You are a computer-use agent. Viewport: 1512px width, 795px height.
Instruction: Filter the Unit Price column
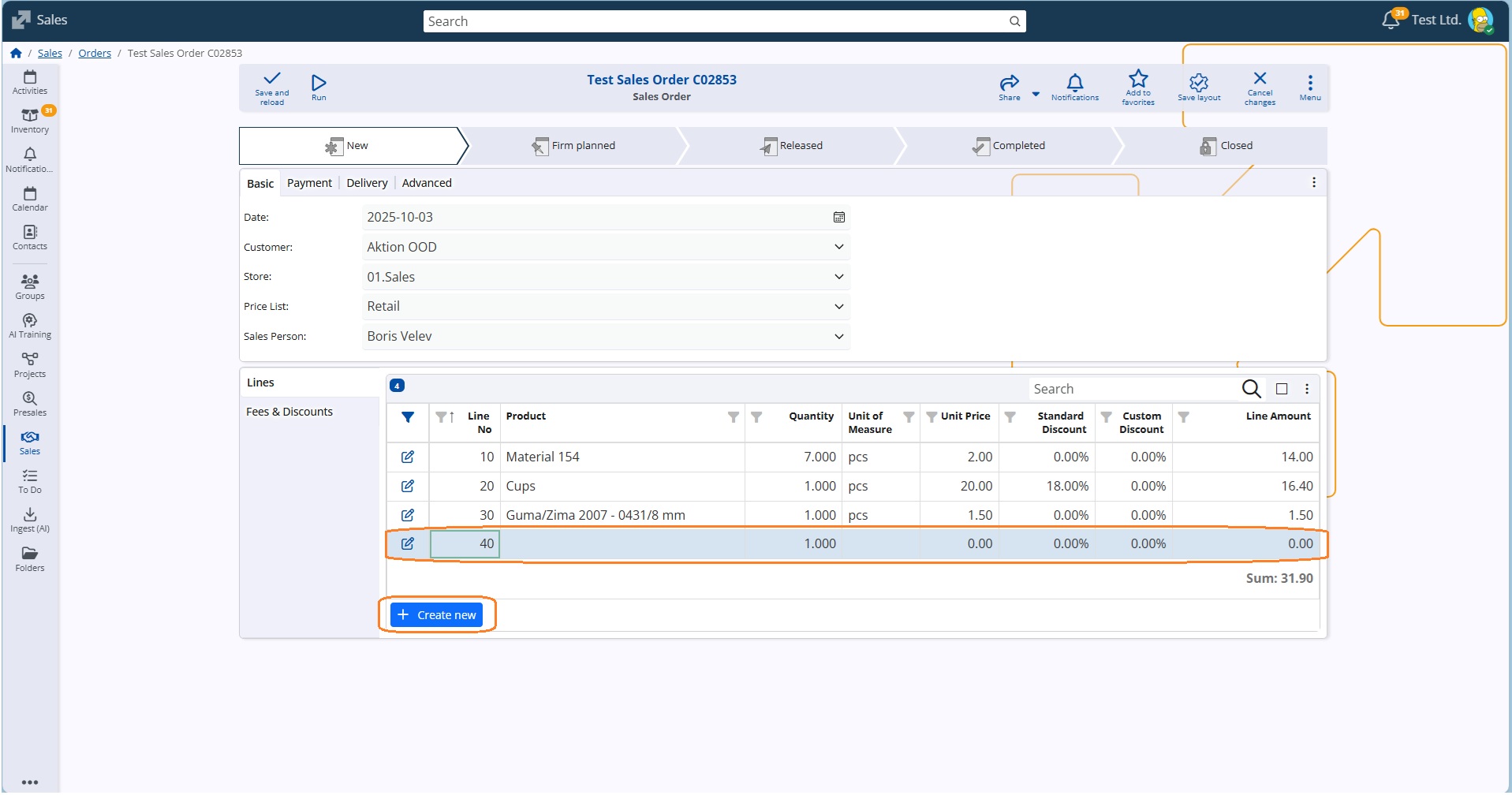click(x=931, y=416)
